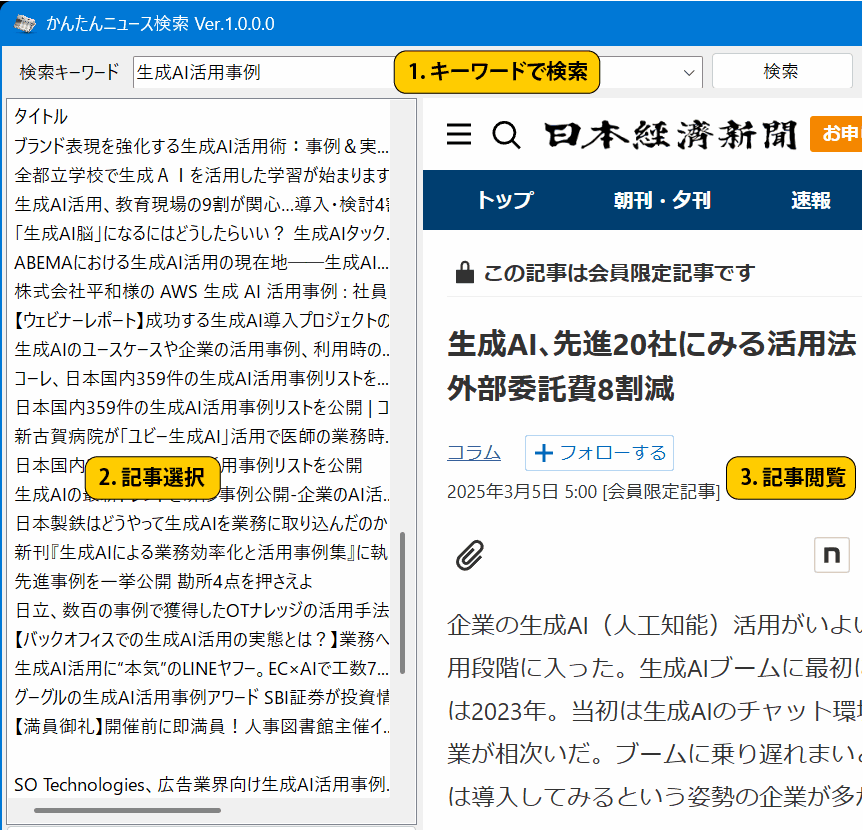
Task: Open the トップ tab
Action: click(504, 200)
